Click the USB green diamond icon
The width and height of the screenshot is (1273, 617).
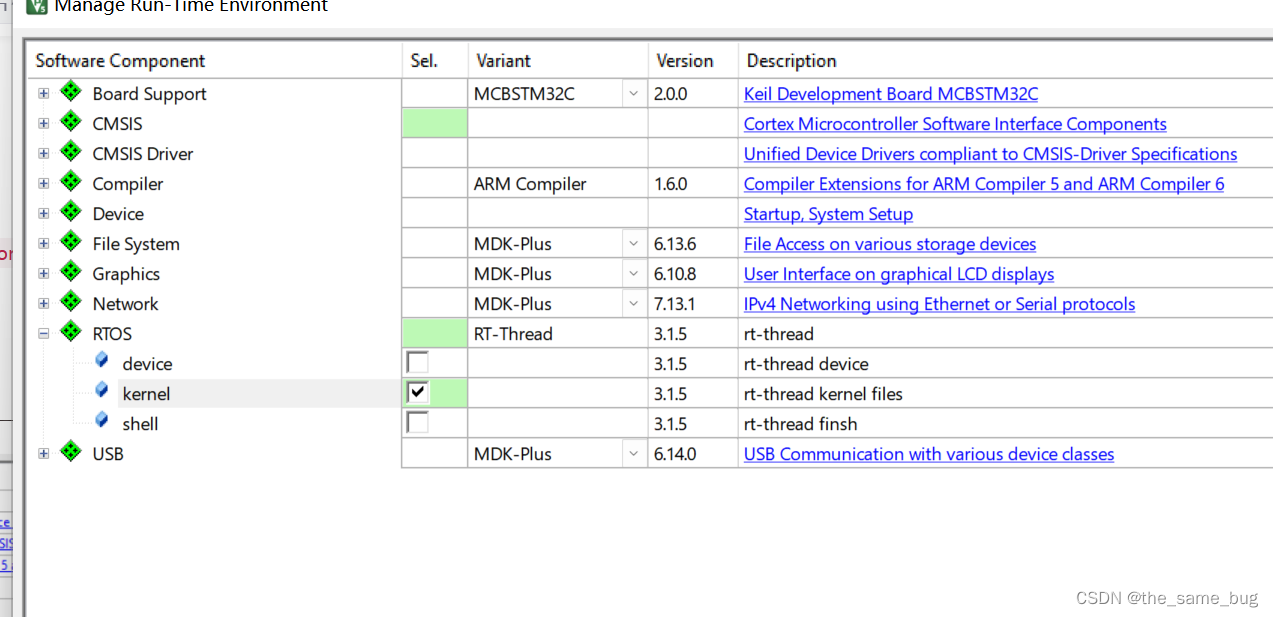70,452
